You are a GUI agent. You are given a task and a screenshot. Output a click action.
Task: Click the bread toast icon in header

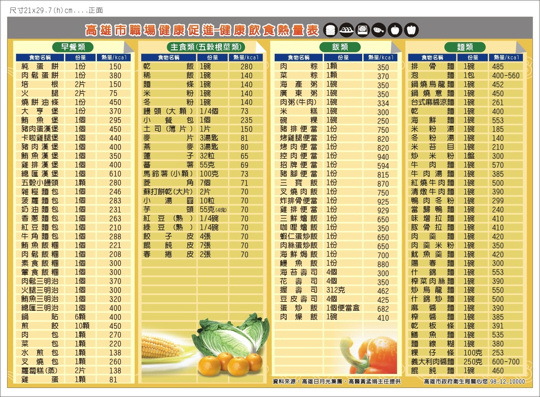tap(330, 30)
